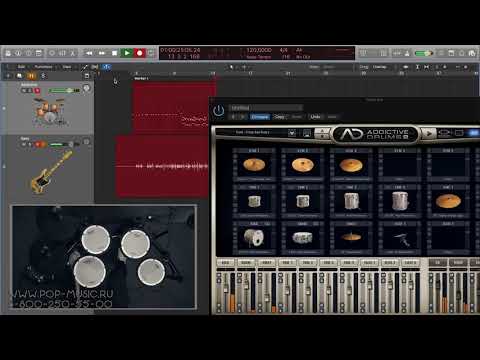This screenshot has width=480, height=360.
Task: Open the Mixer icon in control bar
Action: [x=62, y=53]
